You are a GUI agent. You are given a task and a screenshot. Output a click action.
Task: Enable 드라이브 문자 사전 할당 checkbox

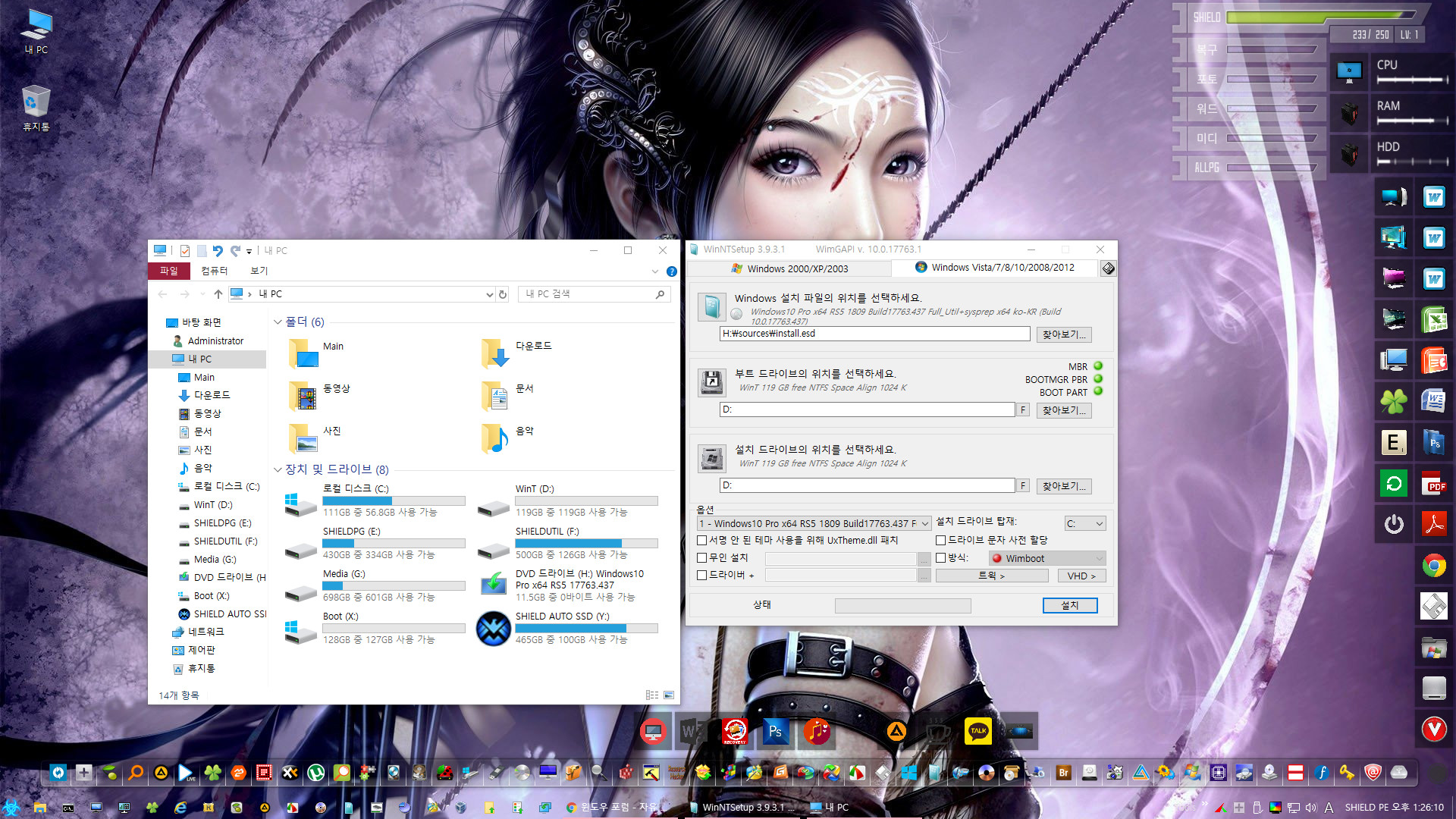tap(941, 541)
